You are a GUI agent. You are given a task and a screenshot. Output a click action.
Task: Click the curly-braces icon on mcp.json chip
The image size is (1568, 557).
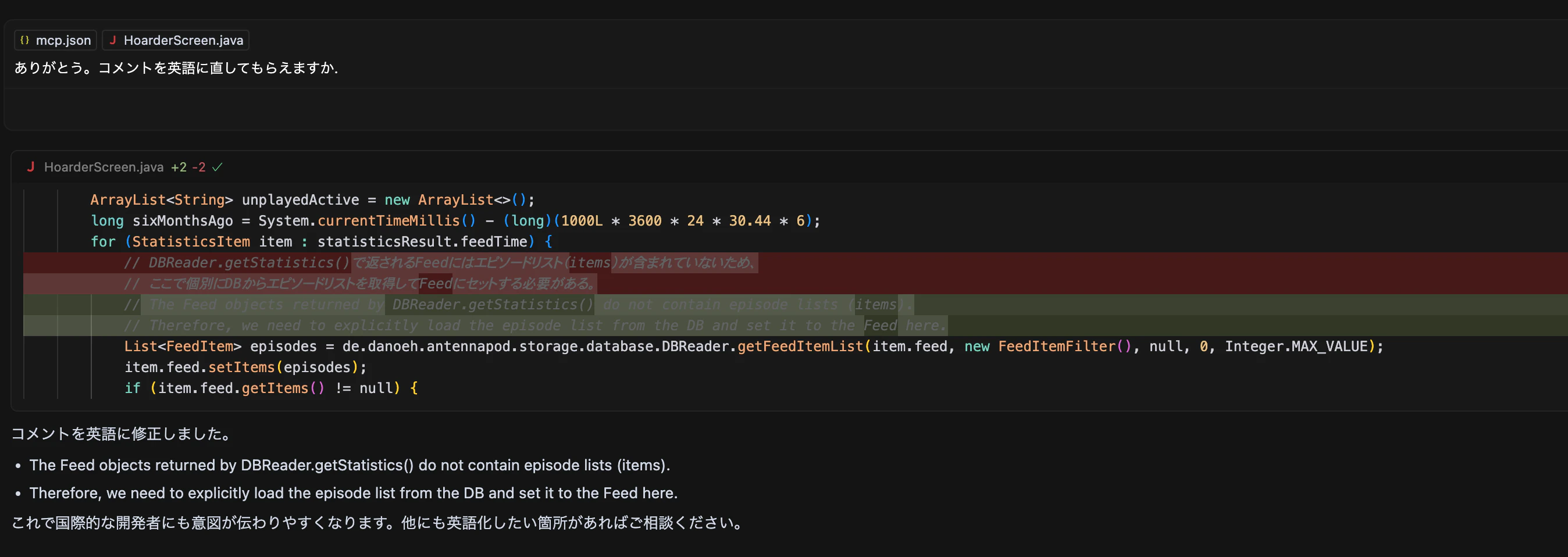(x=24, y=40)
